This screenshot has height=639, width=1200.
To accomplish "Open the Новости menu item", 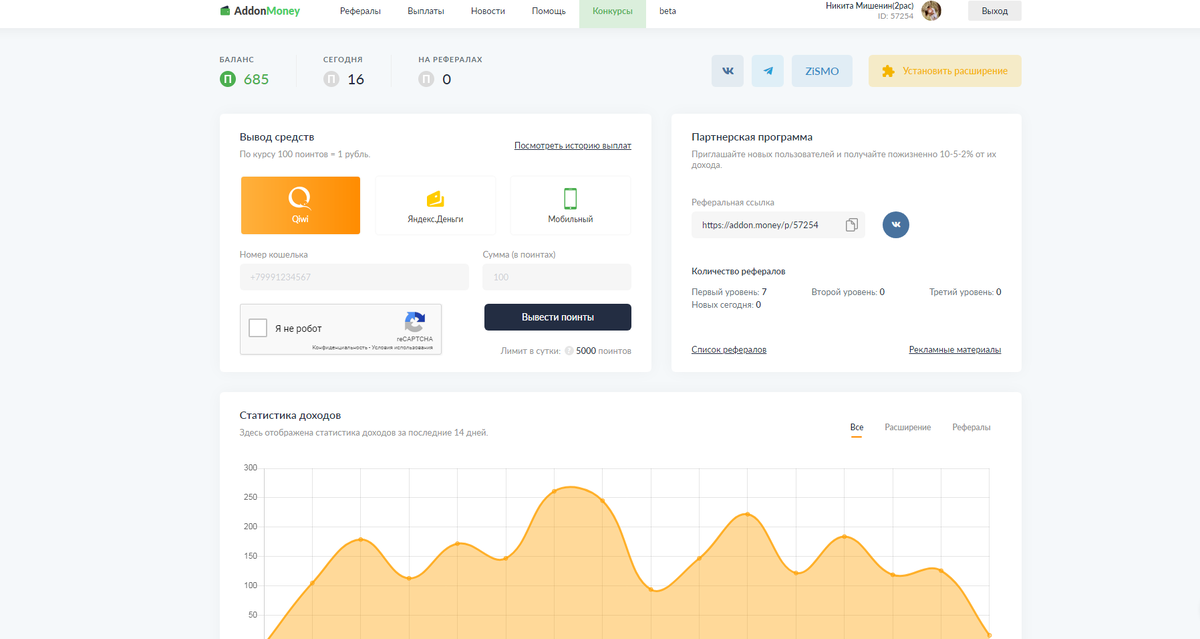I will [488, 11].
